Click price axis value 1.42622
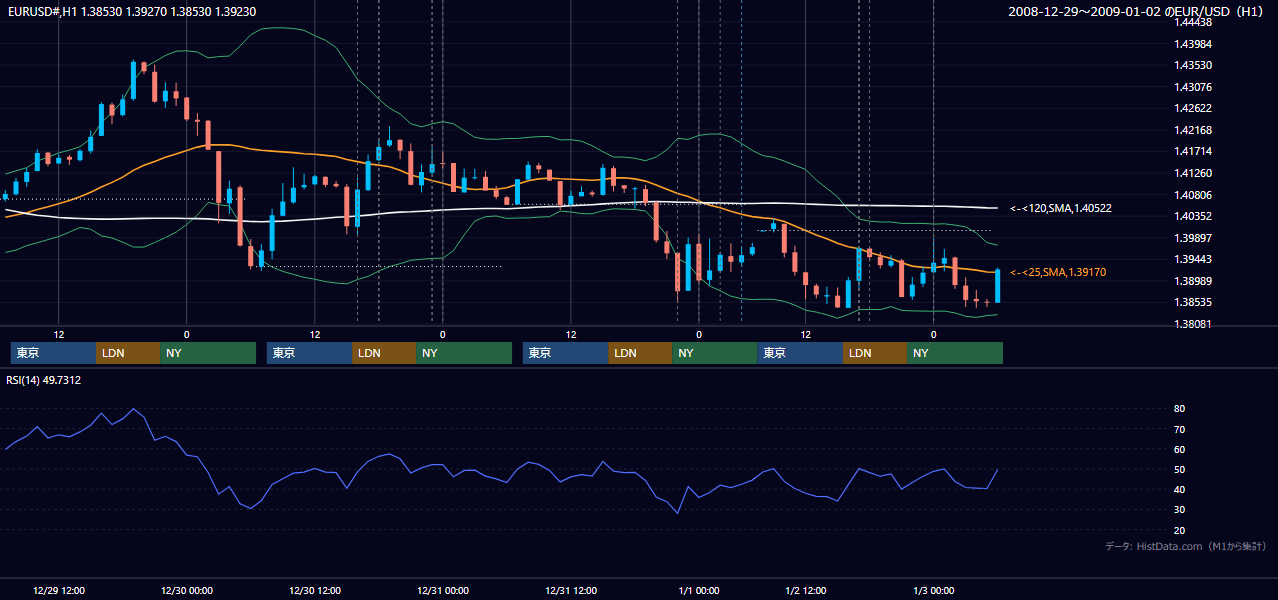 (x=1193, y=108)
